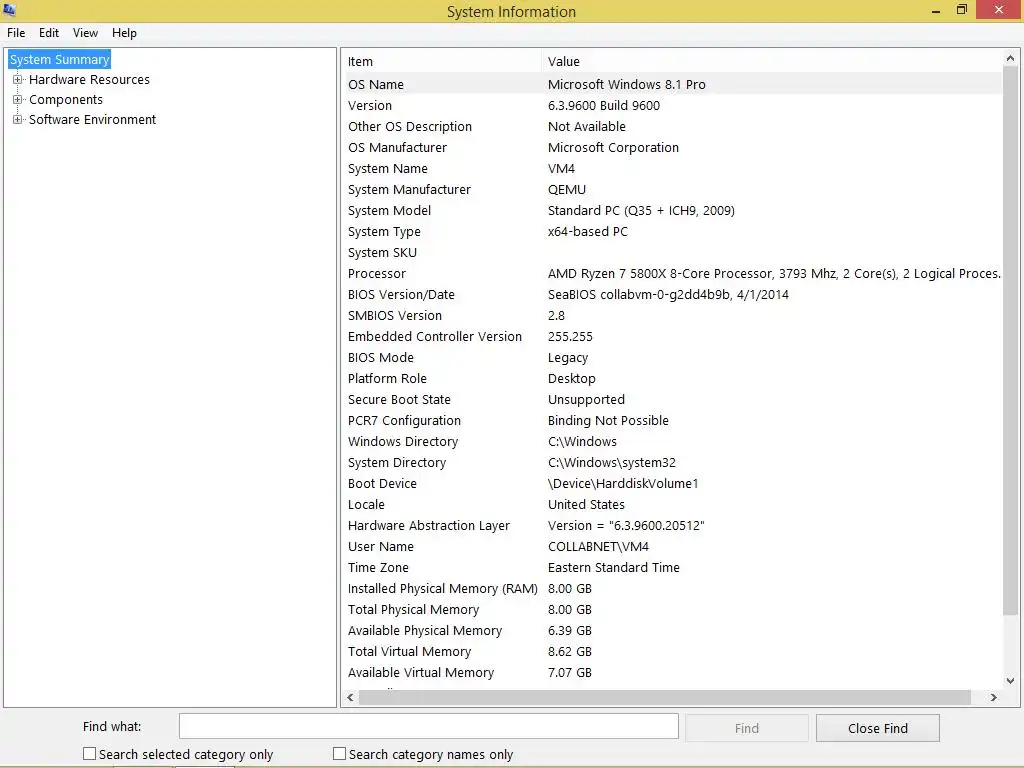Minimize the System Information window
This screenshot has height=768, width=1024.
tap(936, 10)
